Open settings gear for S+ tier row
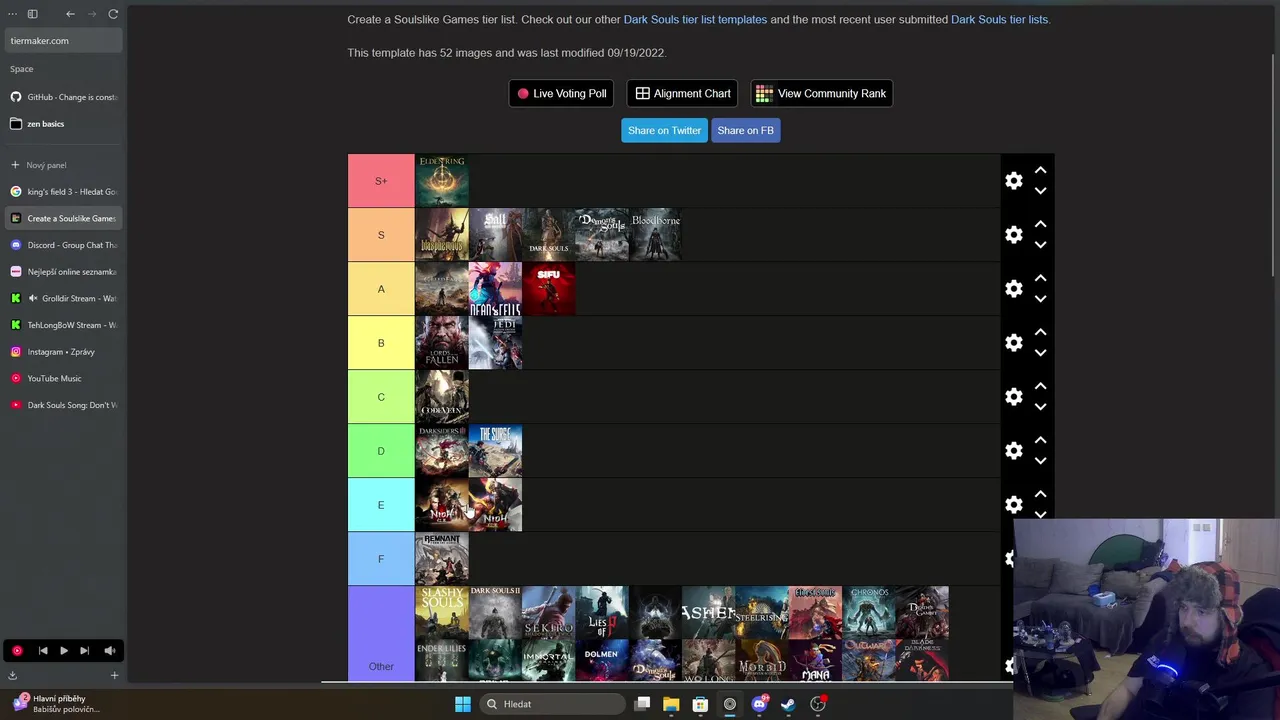Screen dimensions: 1280x720 point(1014,181)
